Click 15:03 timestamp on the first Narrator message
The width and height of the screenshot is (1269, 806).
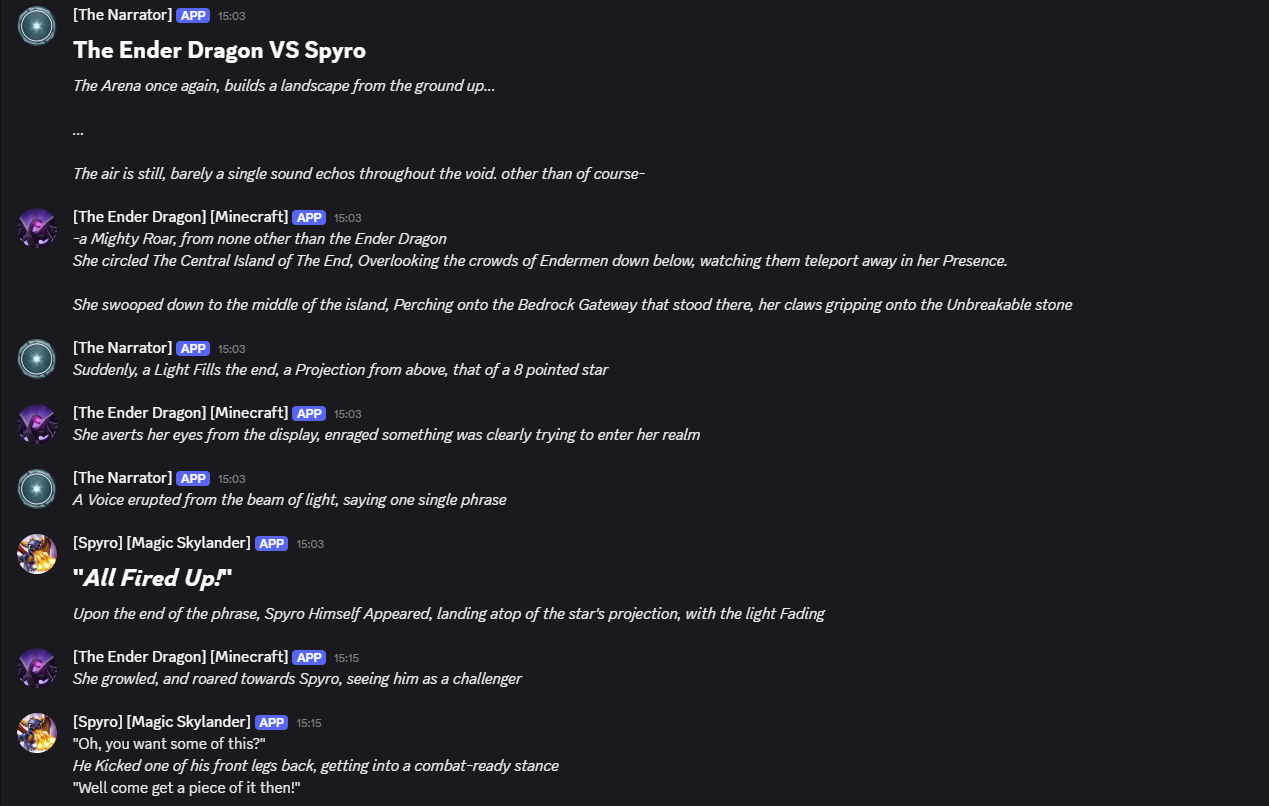(232, 16)
